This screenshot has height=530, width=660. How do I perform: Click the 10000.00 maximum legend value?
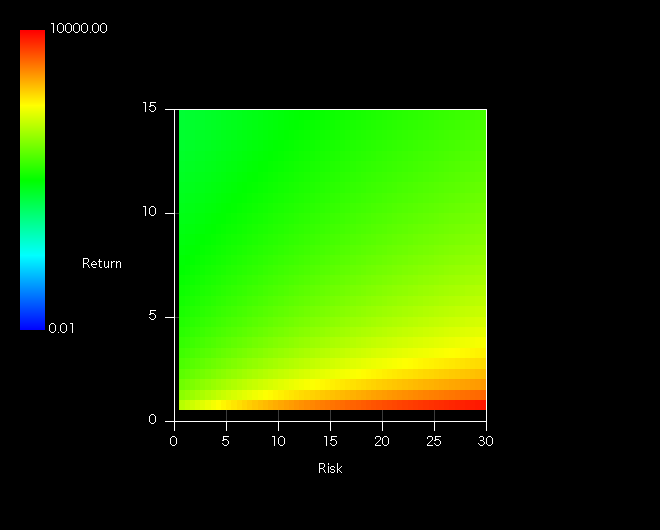(79, 28)
